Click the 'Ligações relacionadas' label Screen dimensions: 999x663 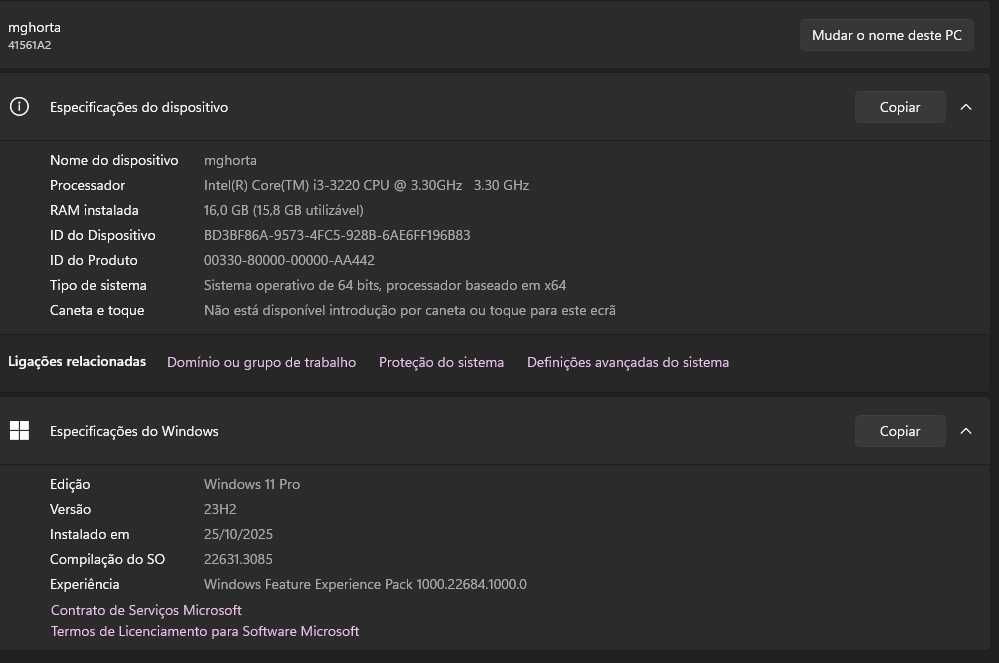[77, 362]
